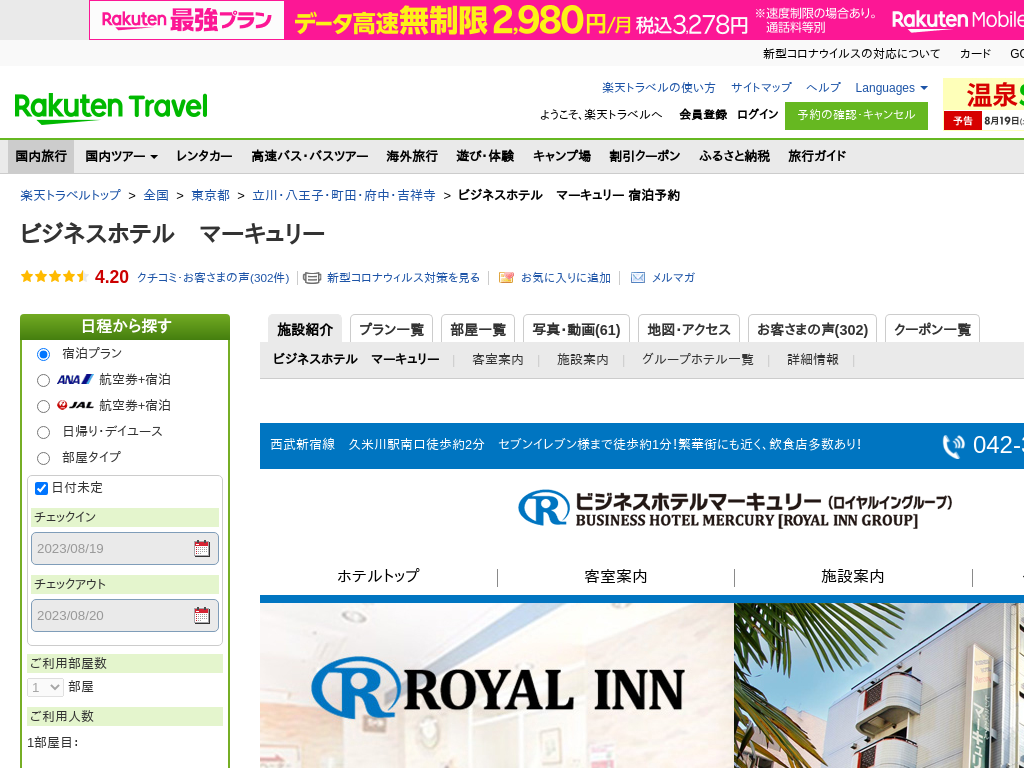Click 高速バス・バスツアー menu item
The height and width of the screenshot is (768, 1024).
coord(310,156)
